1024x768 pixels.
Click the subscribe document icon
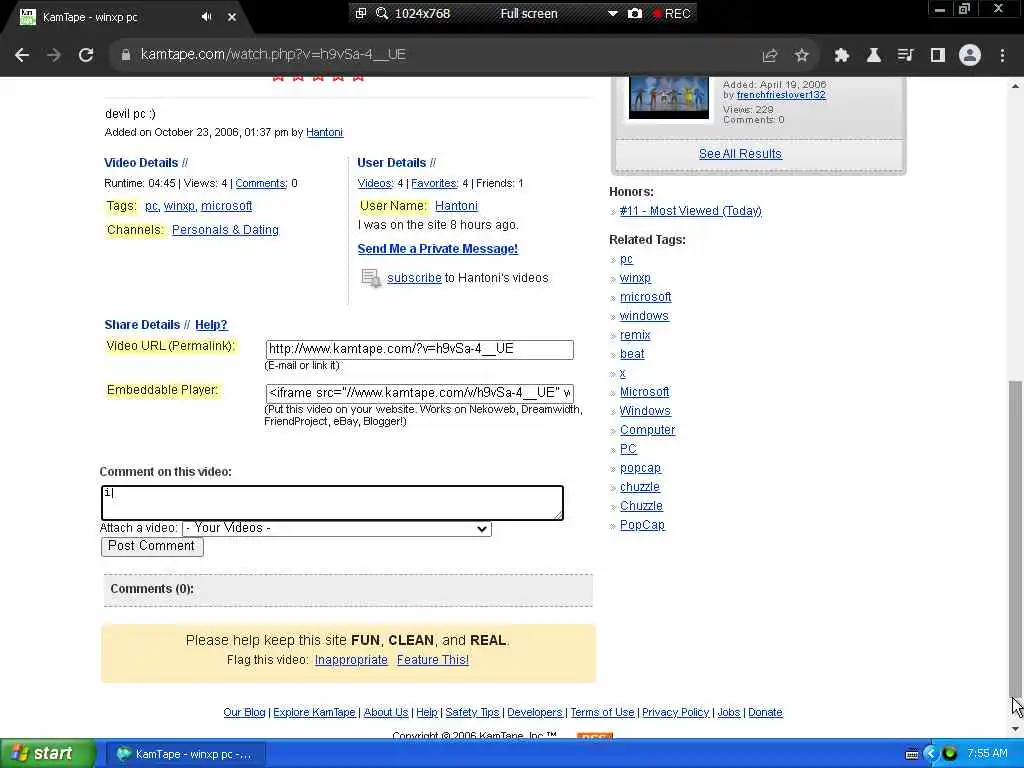click(x=371, y=278)
